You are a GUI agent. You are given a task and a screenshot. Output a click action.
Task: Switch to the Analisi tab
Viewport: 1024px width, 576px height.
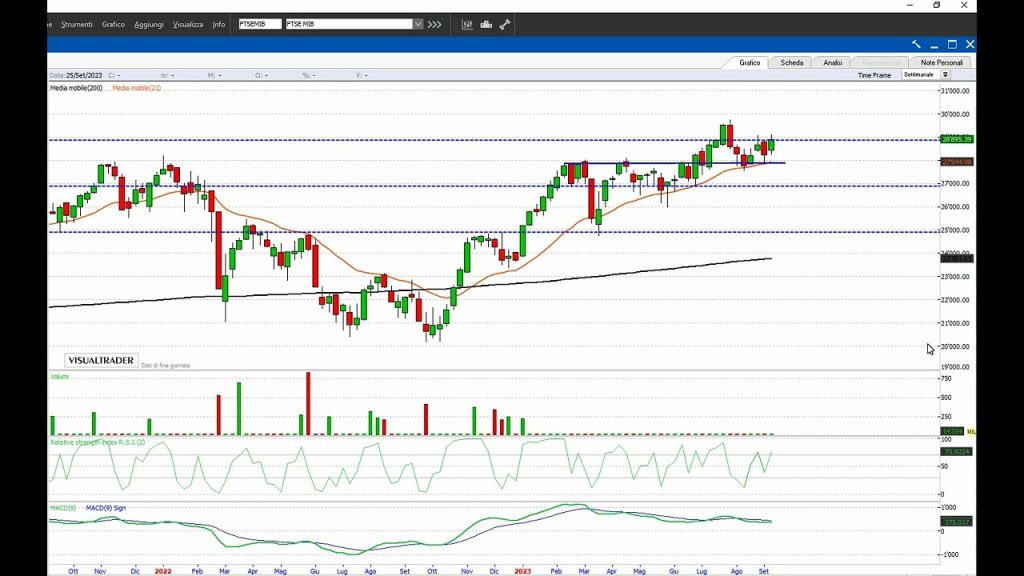point(833,62)
